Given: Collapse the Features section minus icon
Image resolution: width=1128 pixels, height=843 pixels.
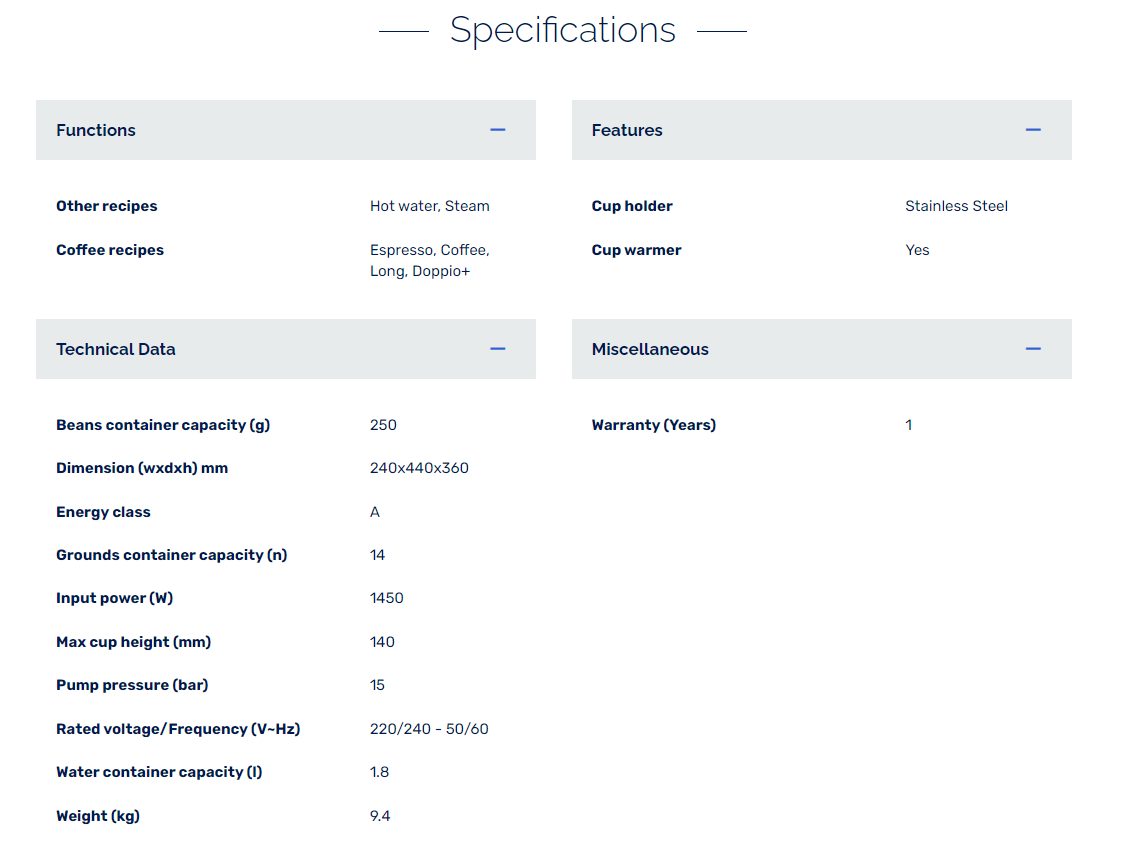Looking at the screenshot, I should click(1033, 130).
